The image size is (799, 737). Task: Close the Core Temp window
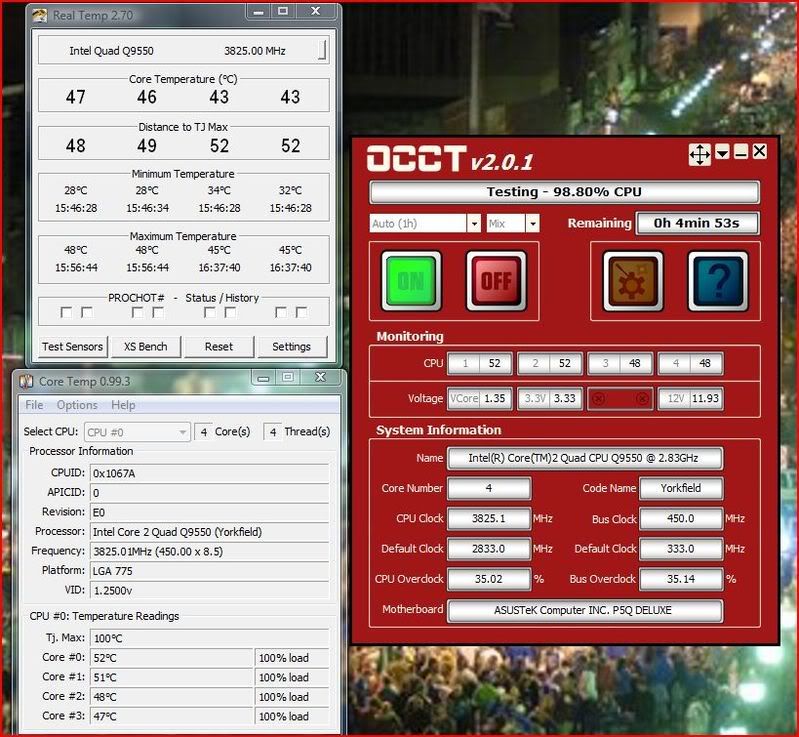coord(320,377)
